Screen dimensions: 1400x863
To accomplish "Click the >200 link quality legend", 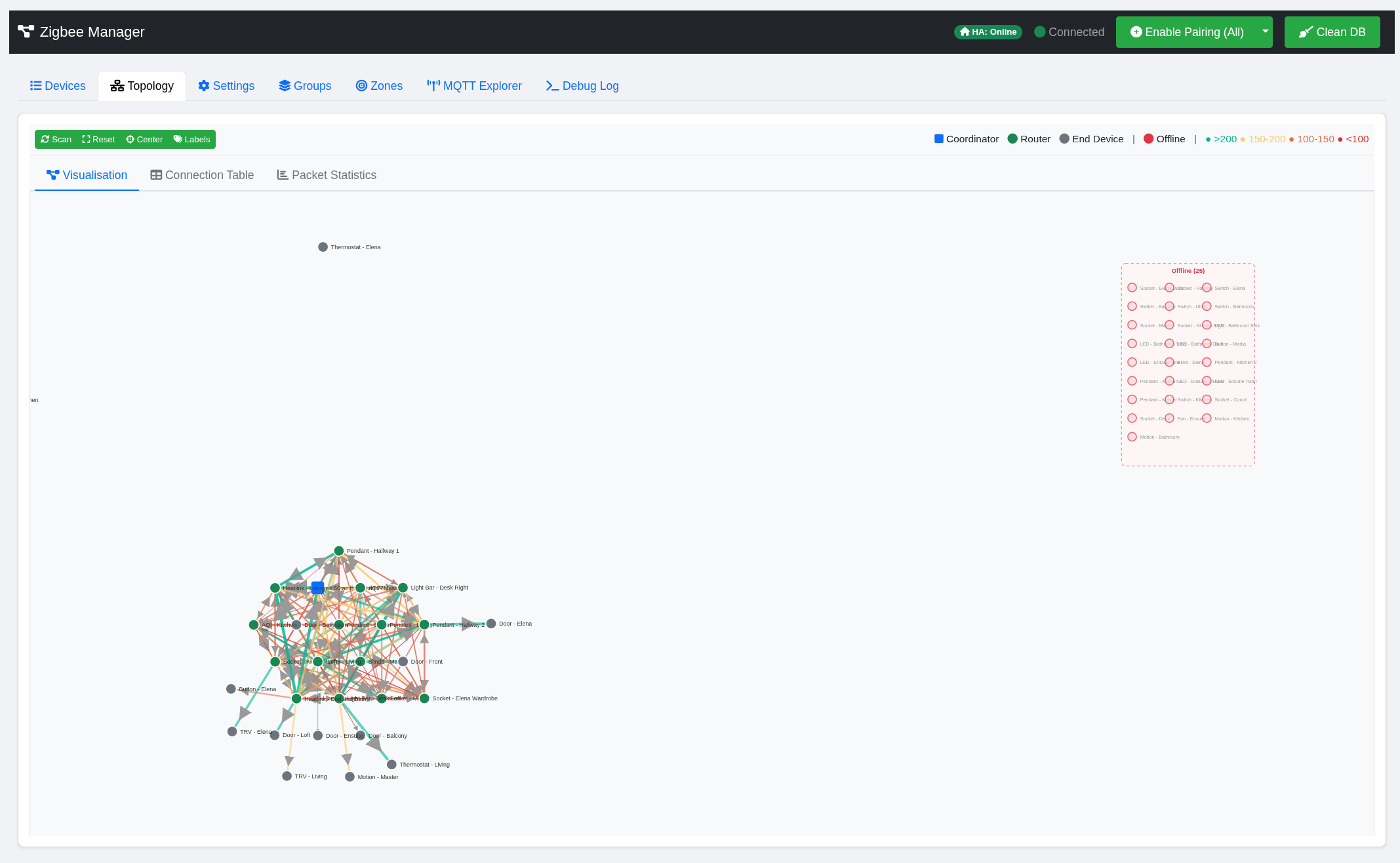I will pos(1221,139).
